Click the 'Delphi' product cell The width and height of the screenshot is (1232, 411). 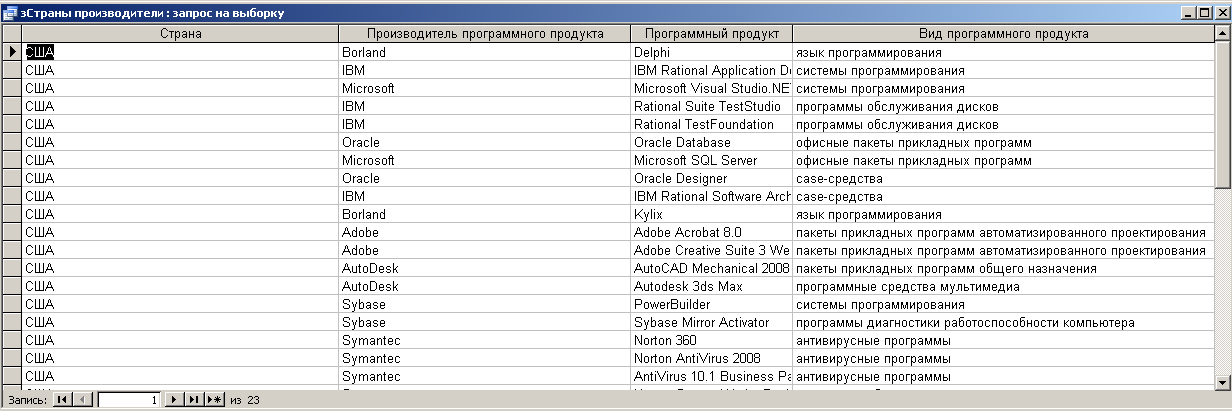pos(712,52)
